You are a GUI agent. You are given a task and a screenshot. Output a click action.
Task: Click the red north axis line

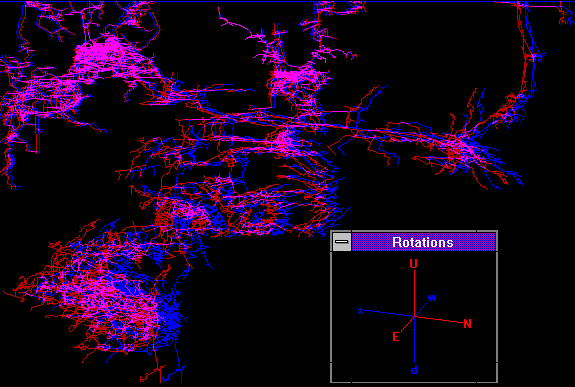[x=439, y=319]
